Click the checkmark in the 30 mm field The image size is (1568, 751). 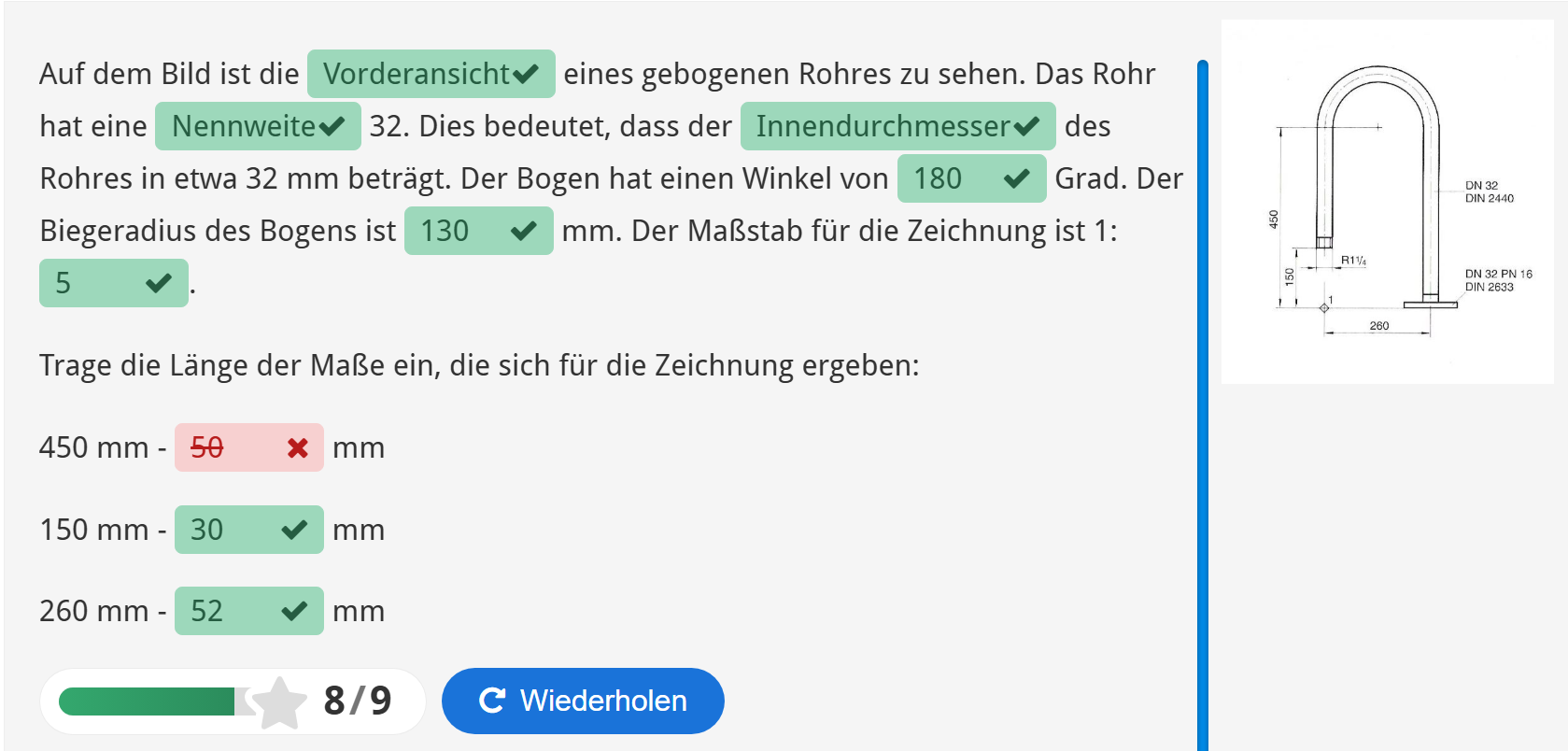pyautogui.click(x=294, y=530)
